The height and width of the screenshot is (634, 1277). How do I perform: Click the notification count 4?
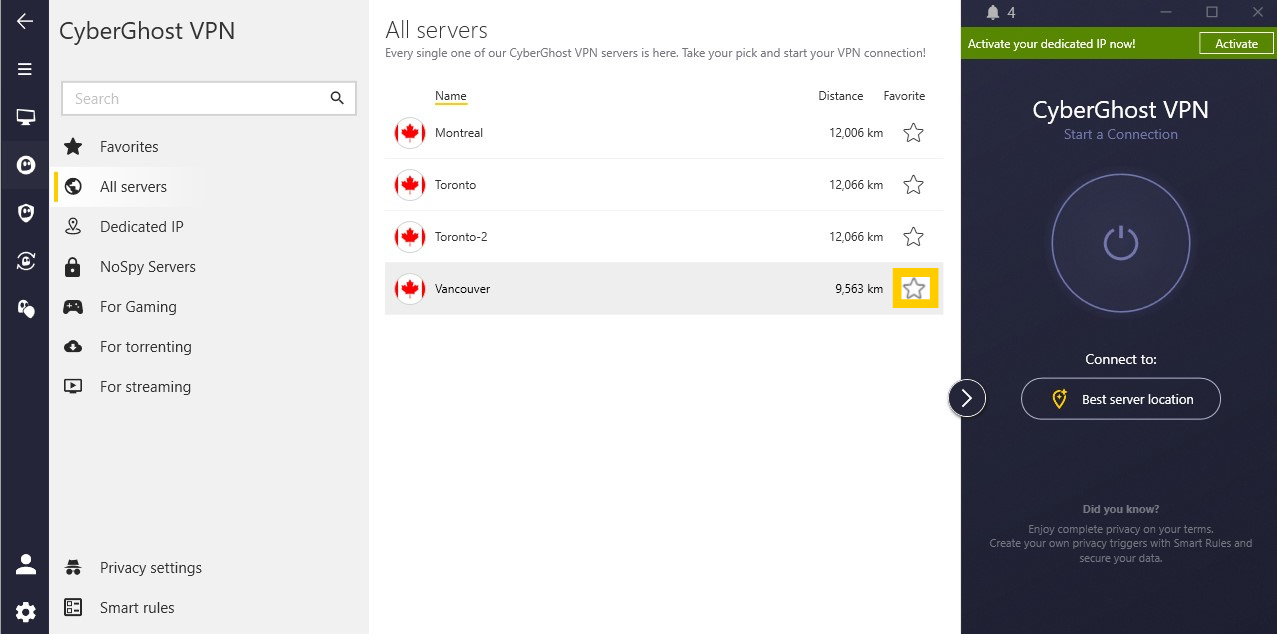coord(1011,13)
